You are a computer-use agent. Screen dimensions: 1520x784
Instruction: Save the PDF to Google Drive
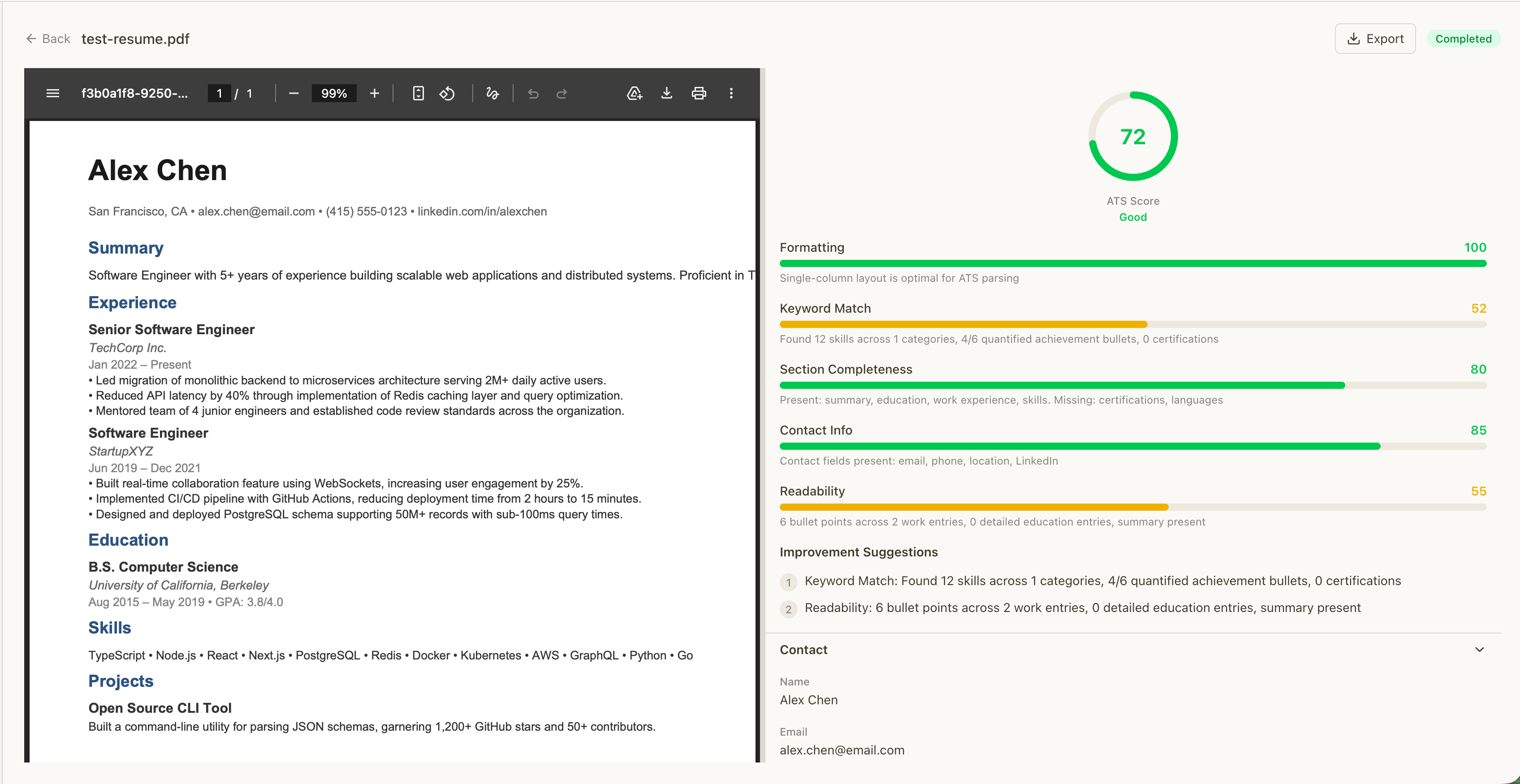point(635,93)
